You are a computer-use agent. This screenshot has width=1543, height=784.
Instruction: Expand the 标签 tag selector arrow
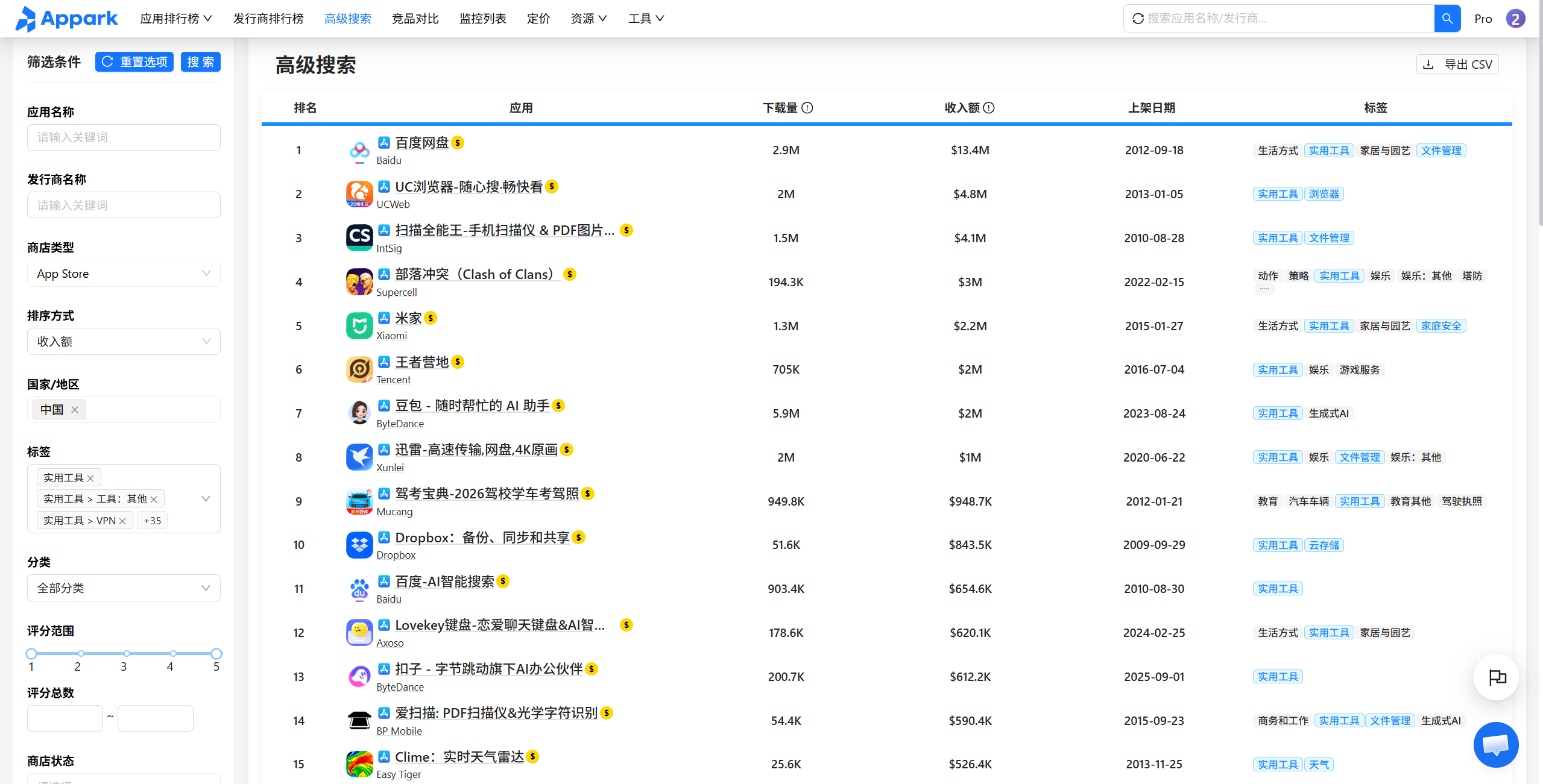tap(206, 499)
